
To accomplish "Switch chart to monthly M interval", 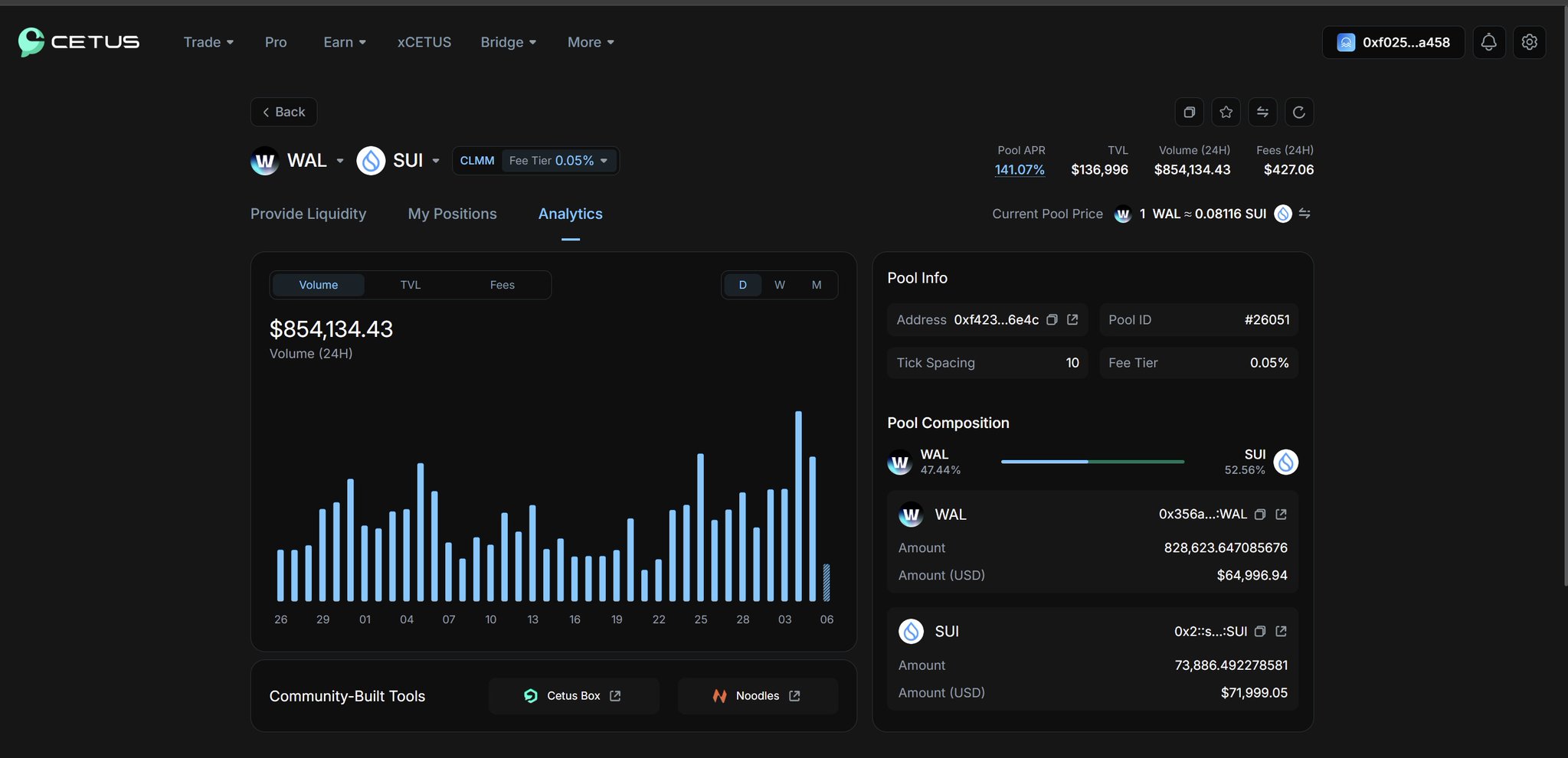I will coord(817,285).
